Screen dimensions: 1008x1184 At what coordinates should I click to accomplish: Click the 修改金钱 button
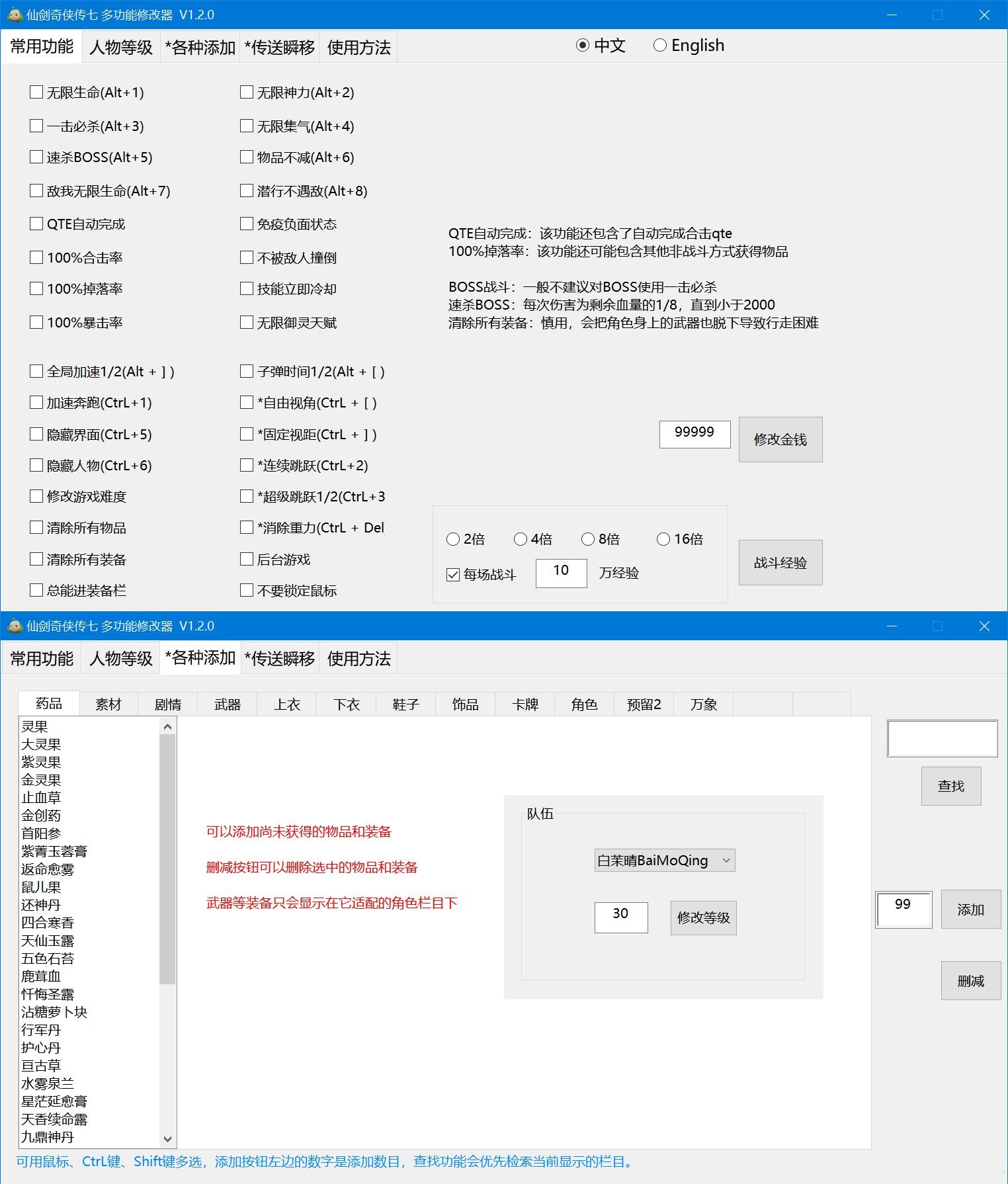pyautogui.click(x=780, y=439)
